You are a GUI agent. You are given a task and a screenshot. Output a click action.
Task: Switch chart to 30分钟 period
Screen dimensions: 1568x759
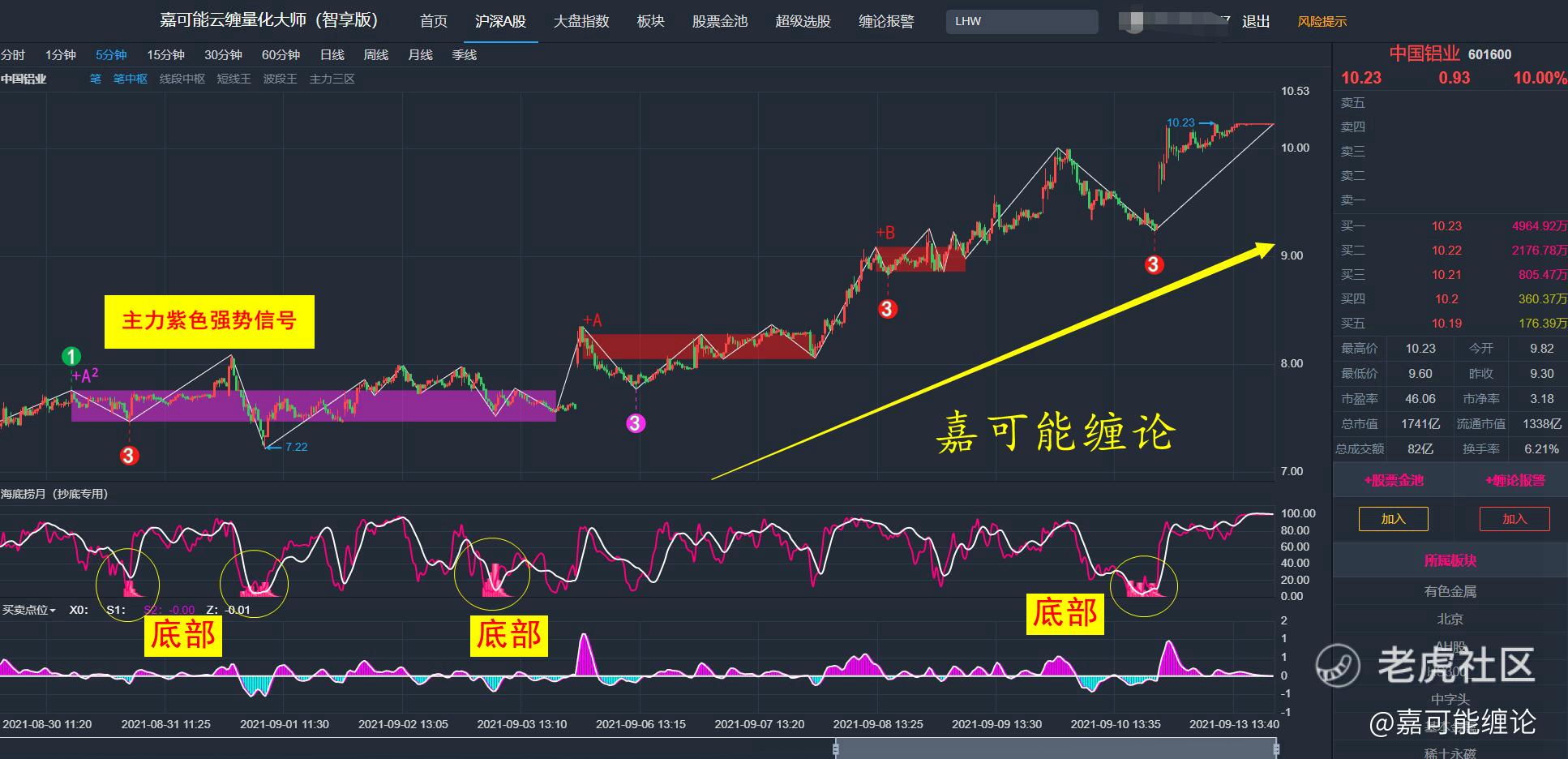click(223, 54)
